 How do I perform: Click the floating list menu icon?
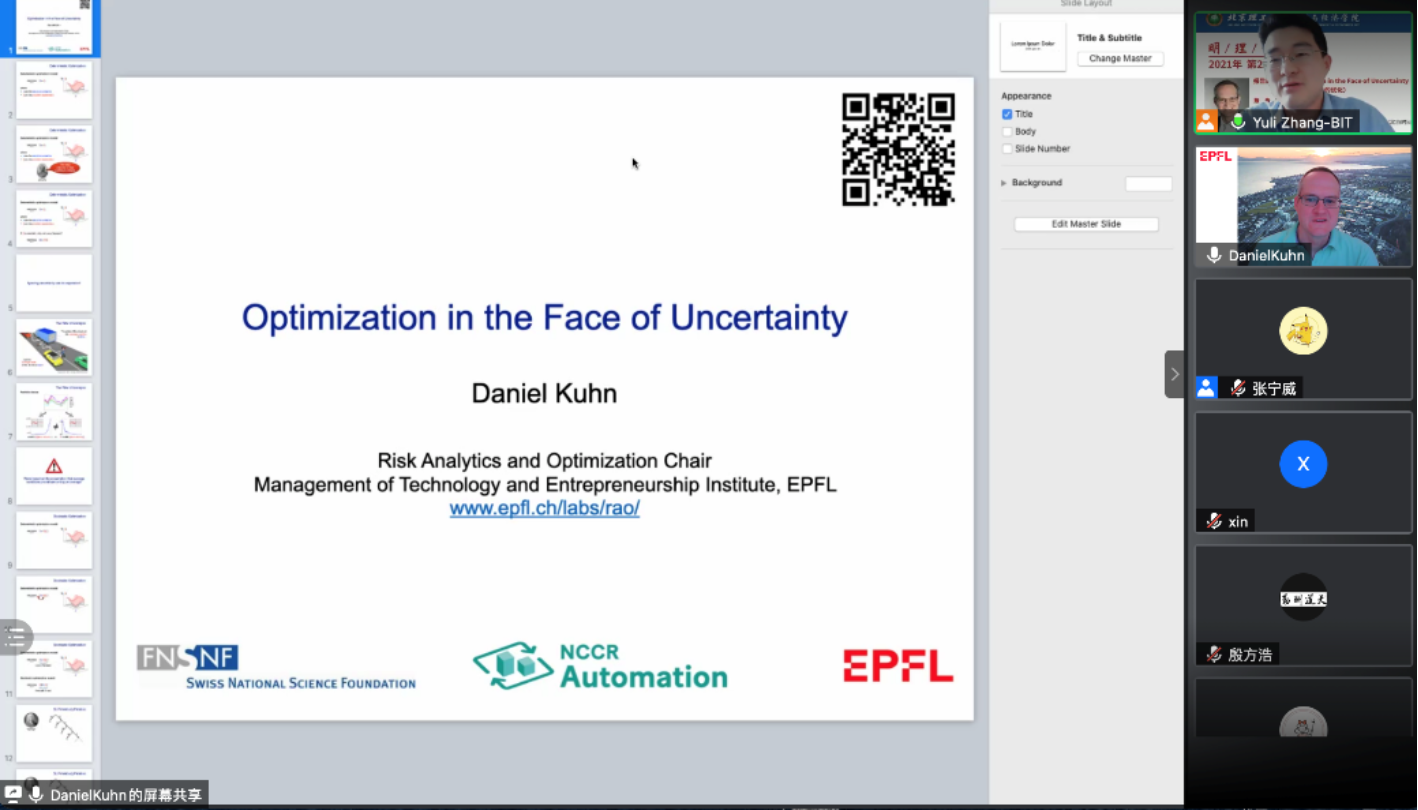(x=15, y=638)
